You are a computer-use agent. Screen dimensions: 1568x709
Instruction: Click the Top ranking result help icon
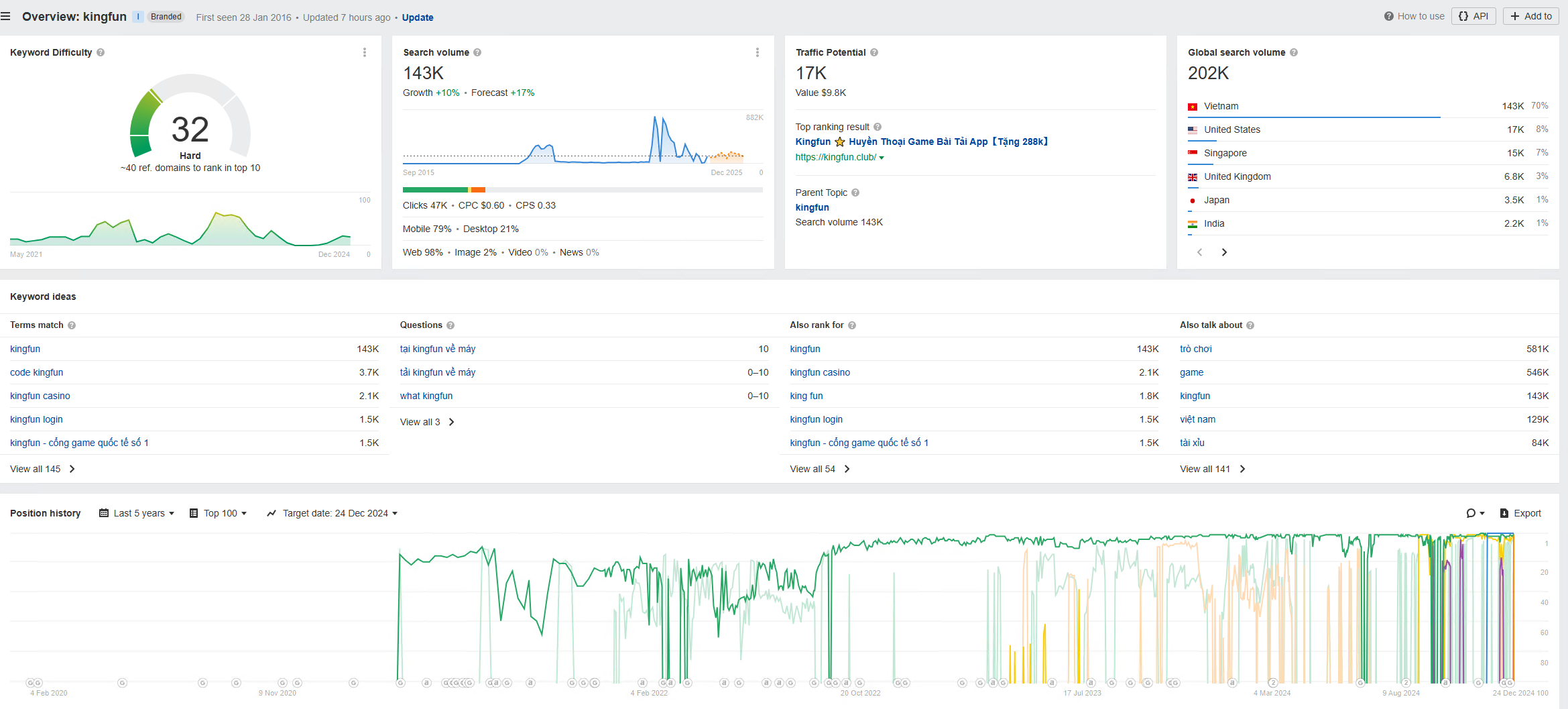coord(878,127)
